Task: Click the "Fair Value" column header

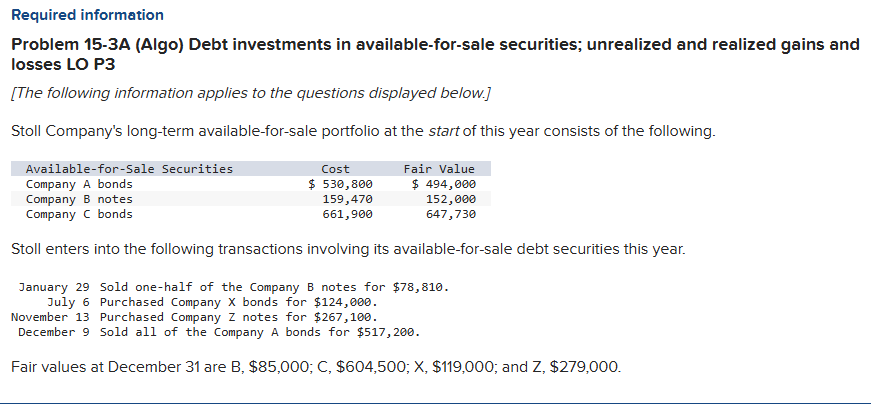Action: pos(439,169)
